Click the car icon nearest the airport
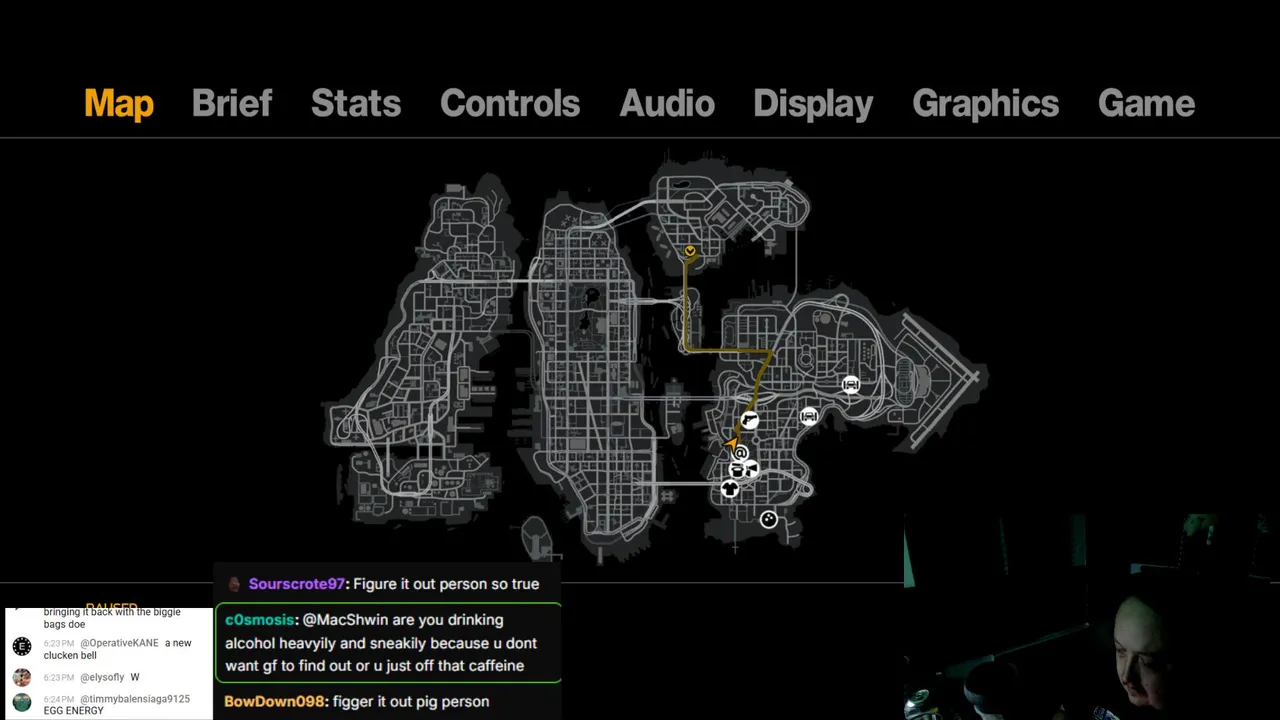 pos(850,385)
